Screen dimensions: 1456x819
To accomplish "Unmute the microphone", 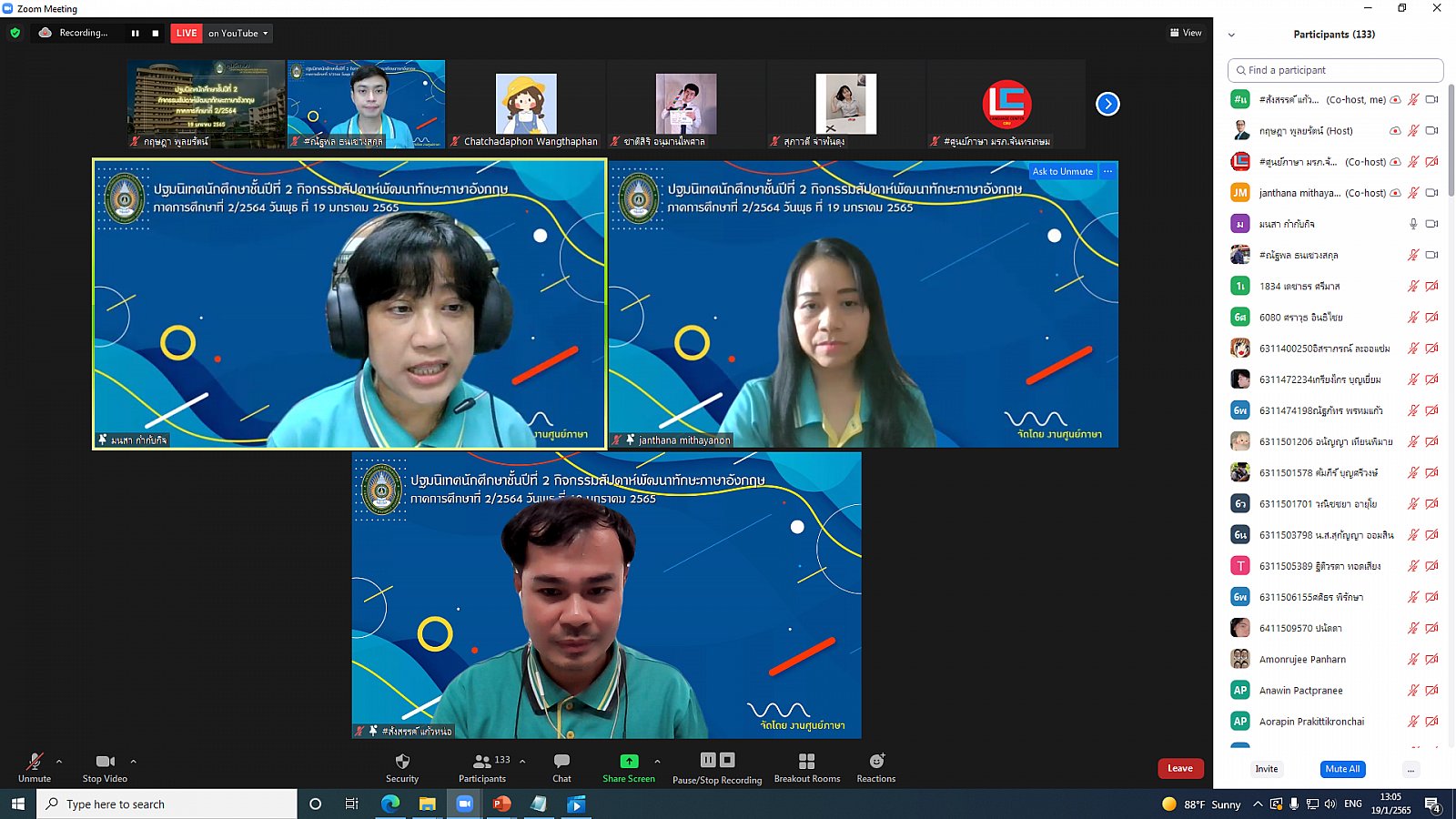I will pos(35,767).
